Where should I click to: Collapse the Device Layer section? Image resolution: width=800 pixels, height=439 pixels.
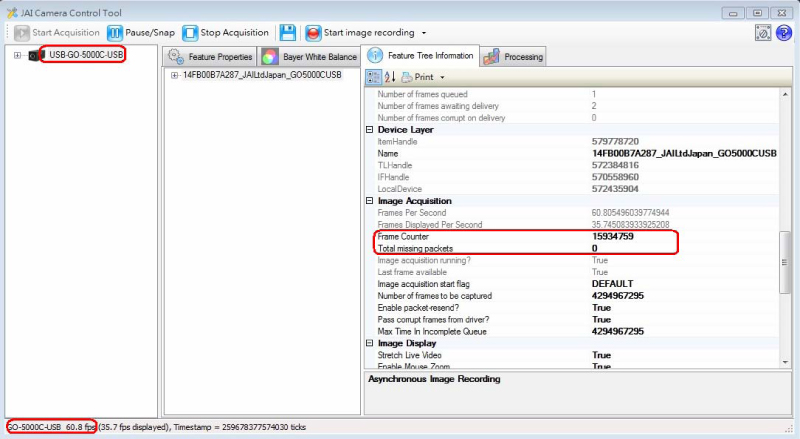(x=369, y=130)
